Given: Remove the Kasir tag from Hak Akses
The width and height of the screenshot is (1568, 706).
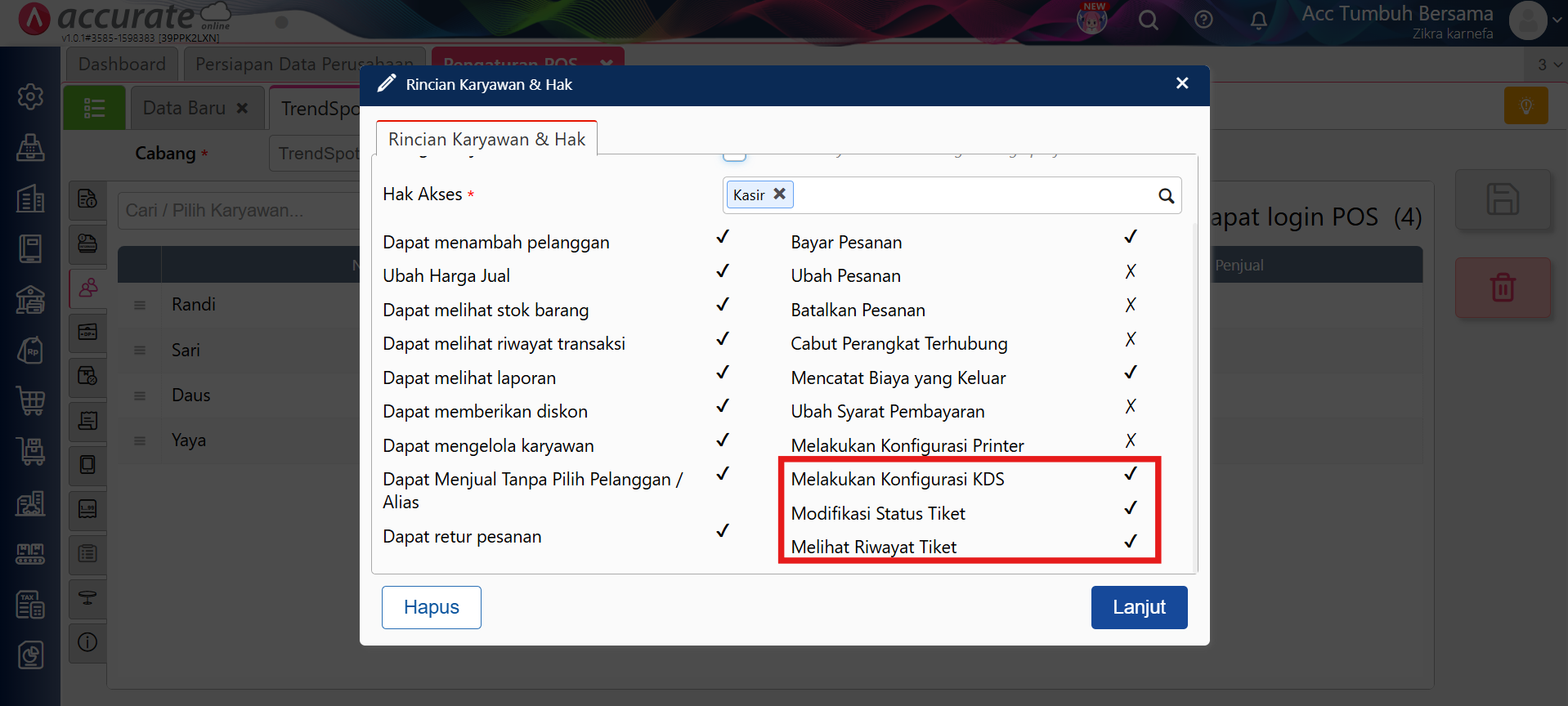Looking at the screenshot, I should (x=779, y=194).
